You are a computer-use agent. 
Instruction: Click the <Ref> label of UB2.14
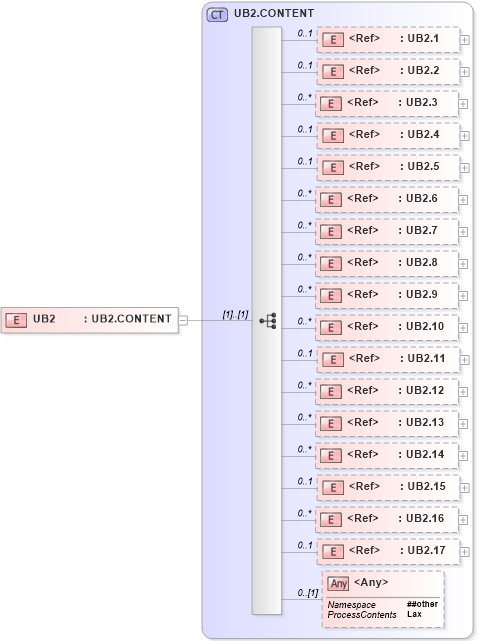coord(362,454)
